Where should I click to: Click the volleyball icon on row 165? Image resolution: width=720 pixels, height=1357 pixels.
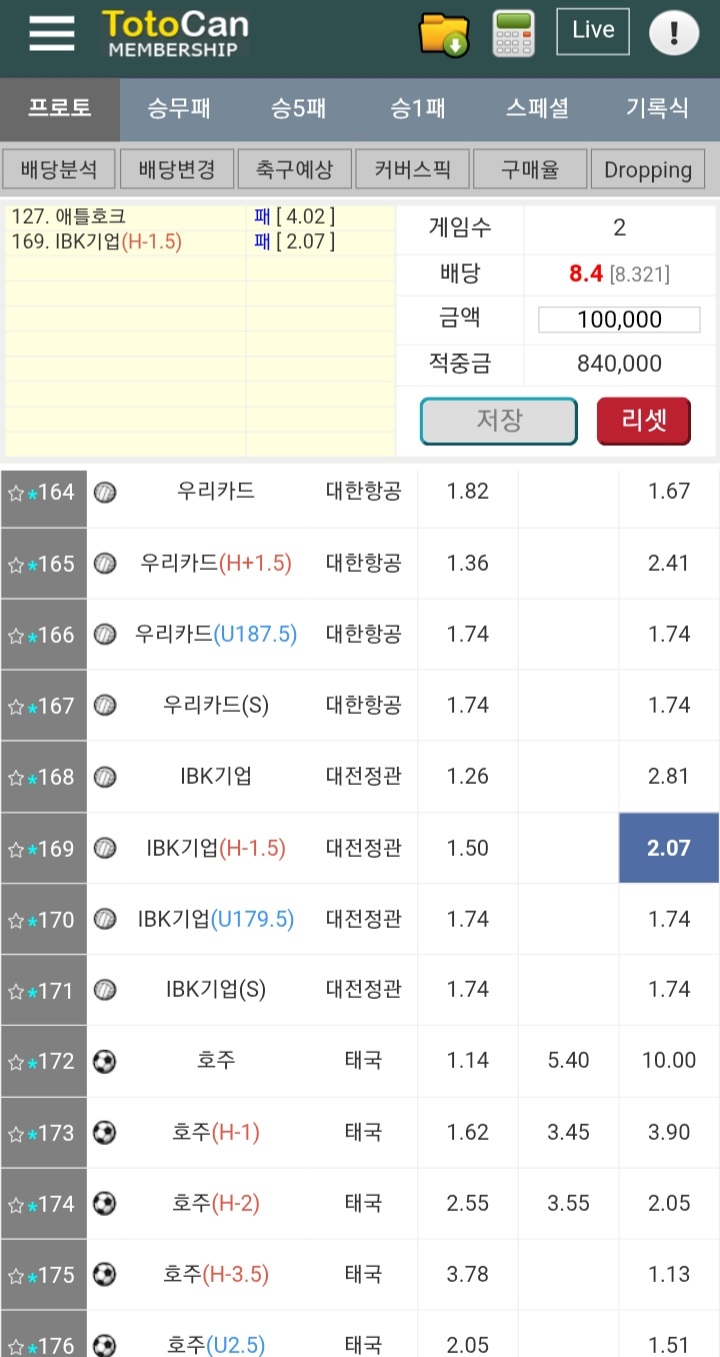[105, 564]
